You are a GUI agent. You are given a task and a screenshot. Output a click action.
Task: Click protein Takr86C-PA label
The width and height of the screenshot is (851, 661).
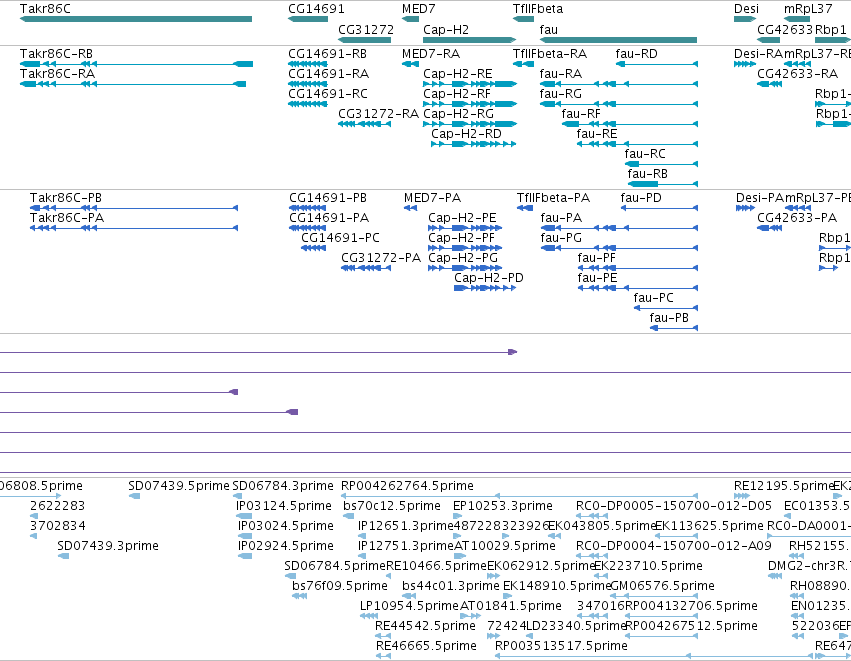pyautogui.click(x=67, y=218)
